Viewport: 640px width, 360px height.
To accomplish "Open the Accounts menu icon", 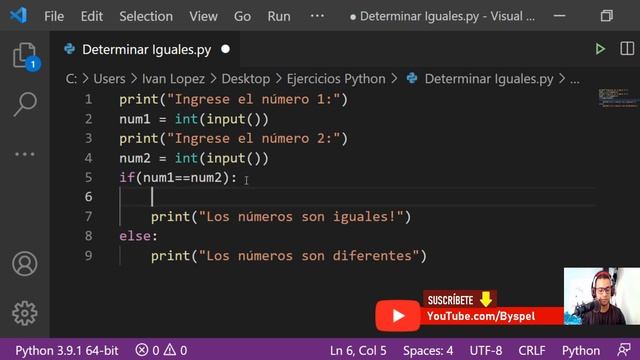I will (25, 264).
